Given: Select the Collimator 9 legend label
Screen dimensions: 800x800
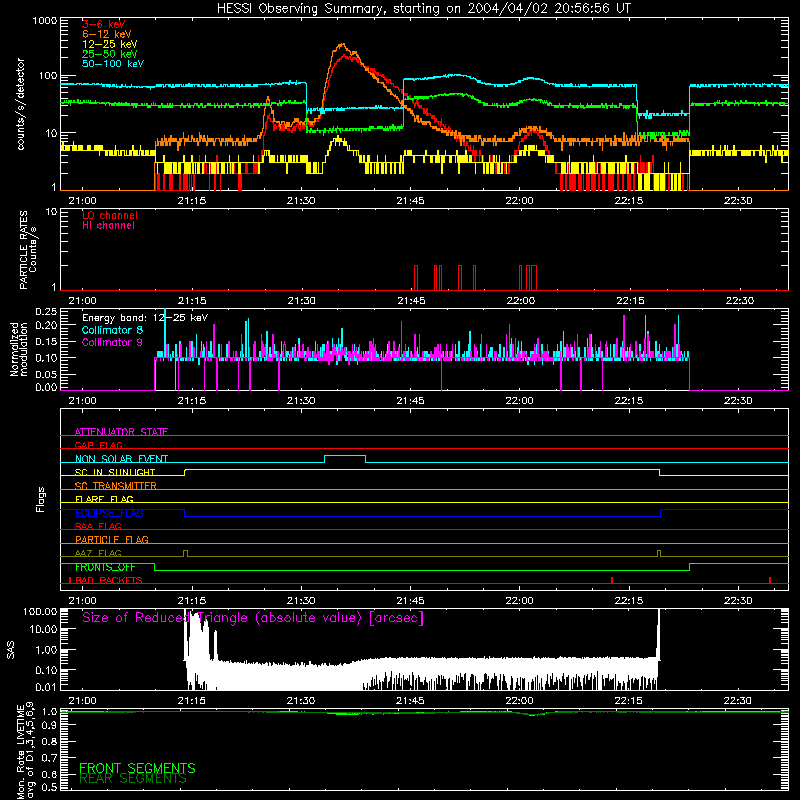Looking at the screenshot, I should 112,342.
